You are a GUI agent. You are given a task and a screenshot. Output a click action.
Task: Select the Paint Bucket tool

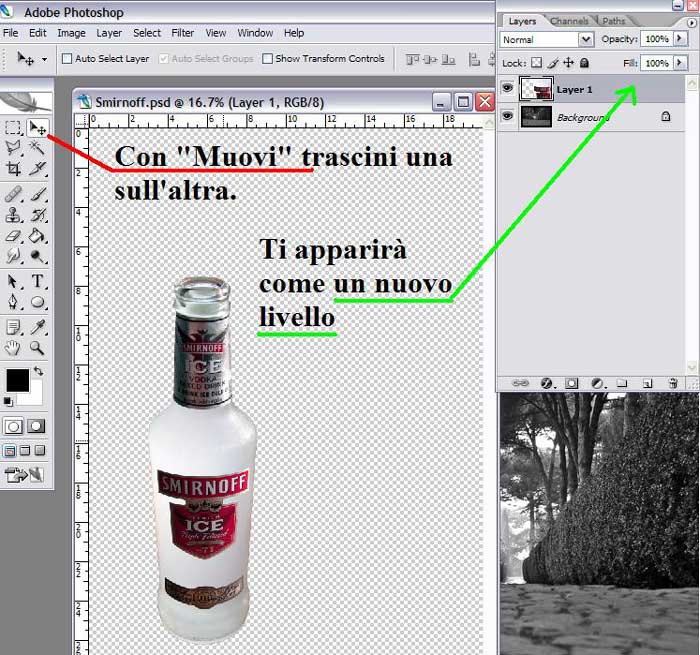38,235
